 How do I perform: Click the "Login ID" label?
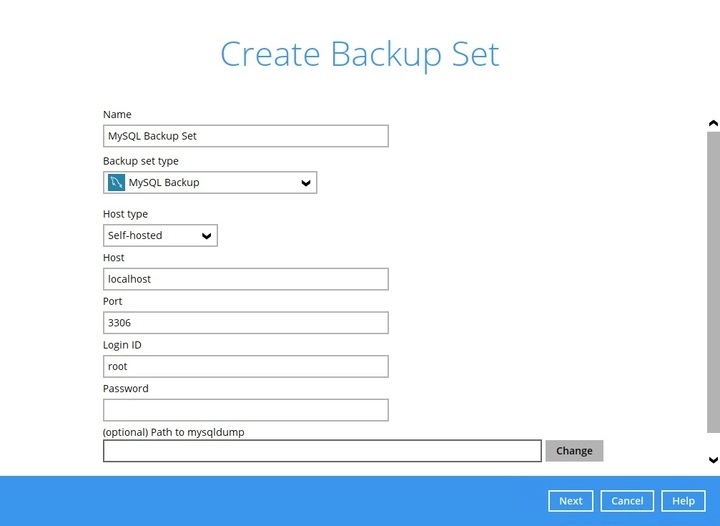(x=122, y=345)
